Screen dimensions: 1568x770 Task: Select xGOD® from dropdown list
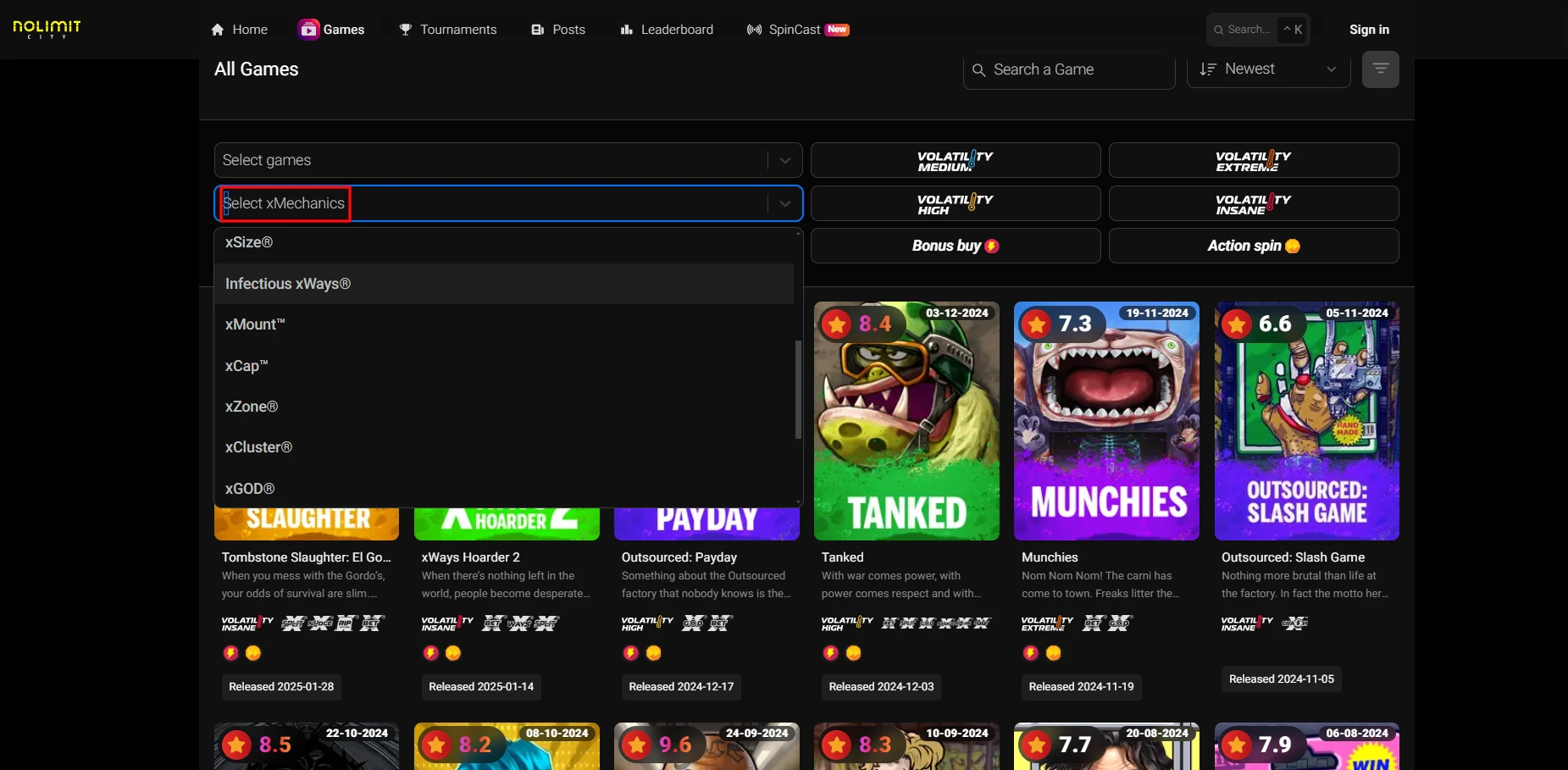[504, 489]
